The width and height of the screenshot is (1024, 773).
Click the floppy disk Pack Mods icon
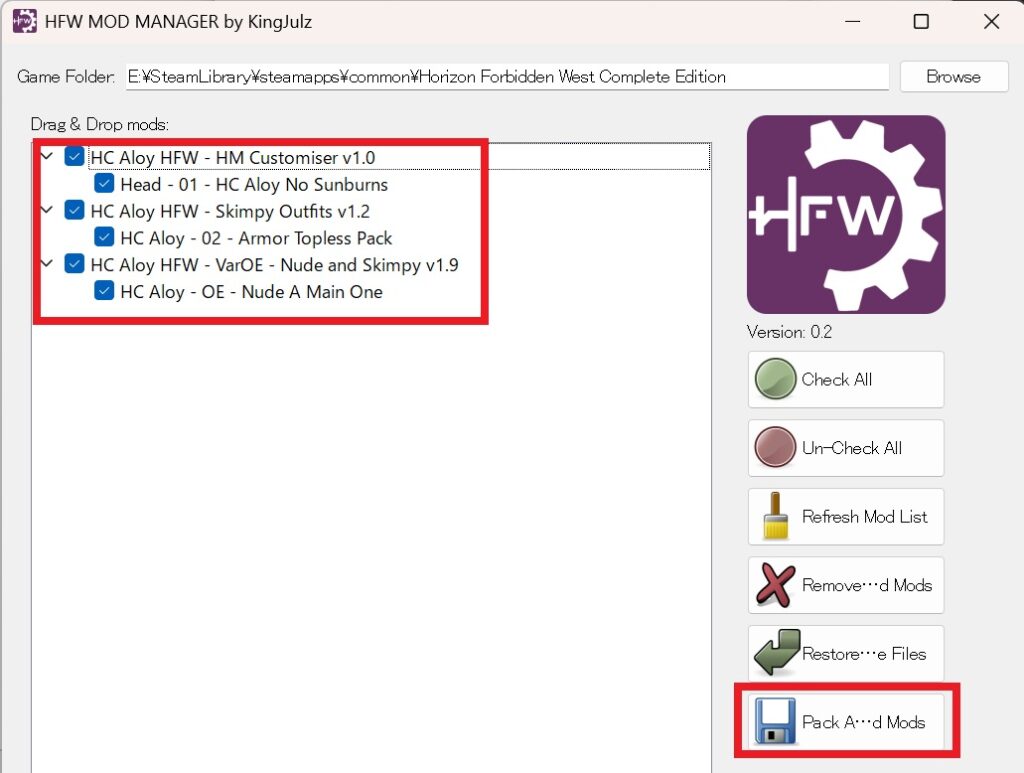tap(775, 721)
